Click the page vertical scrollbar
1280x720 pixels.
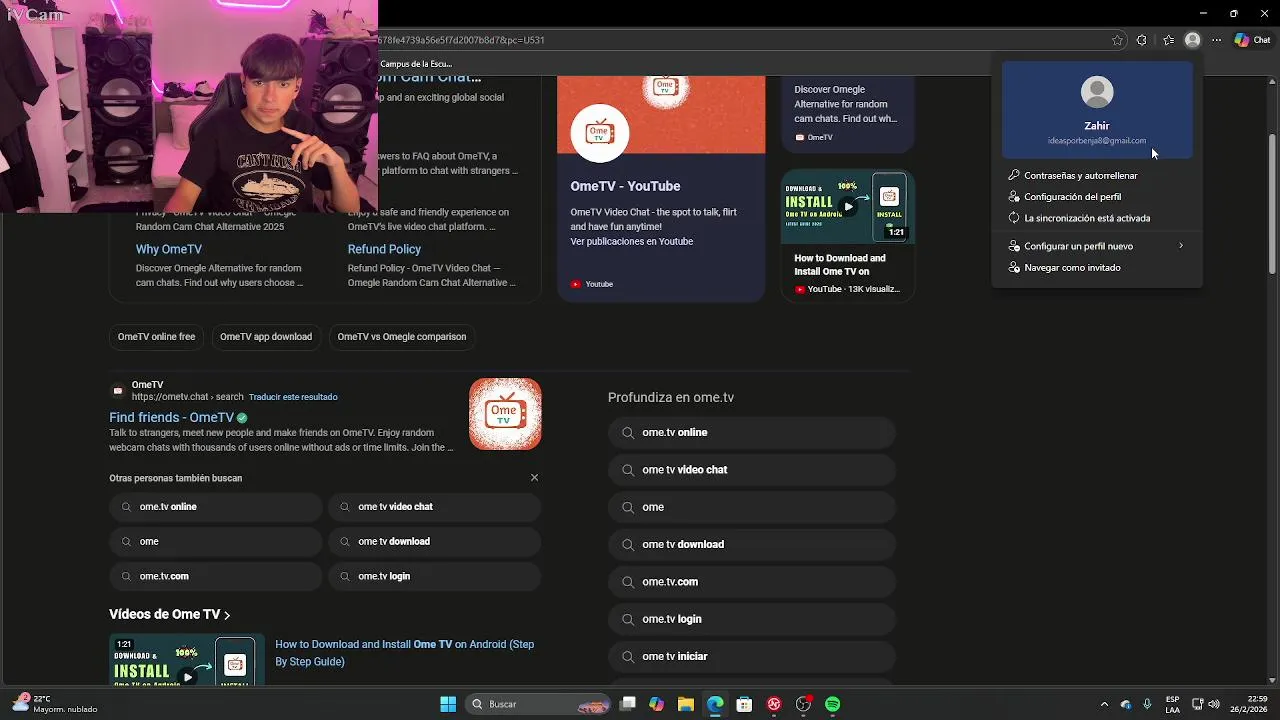click(x=1272, y=203)
